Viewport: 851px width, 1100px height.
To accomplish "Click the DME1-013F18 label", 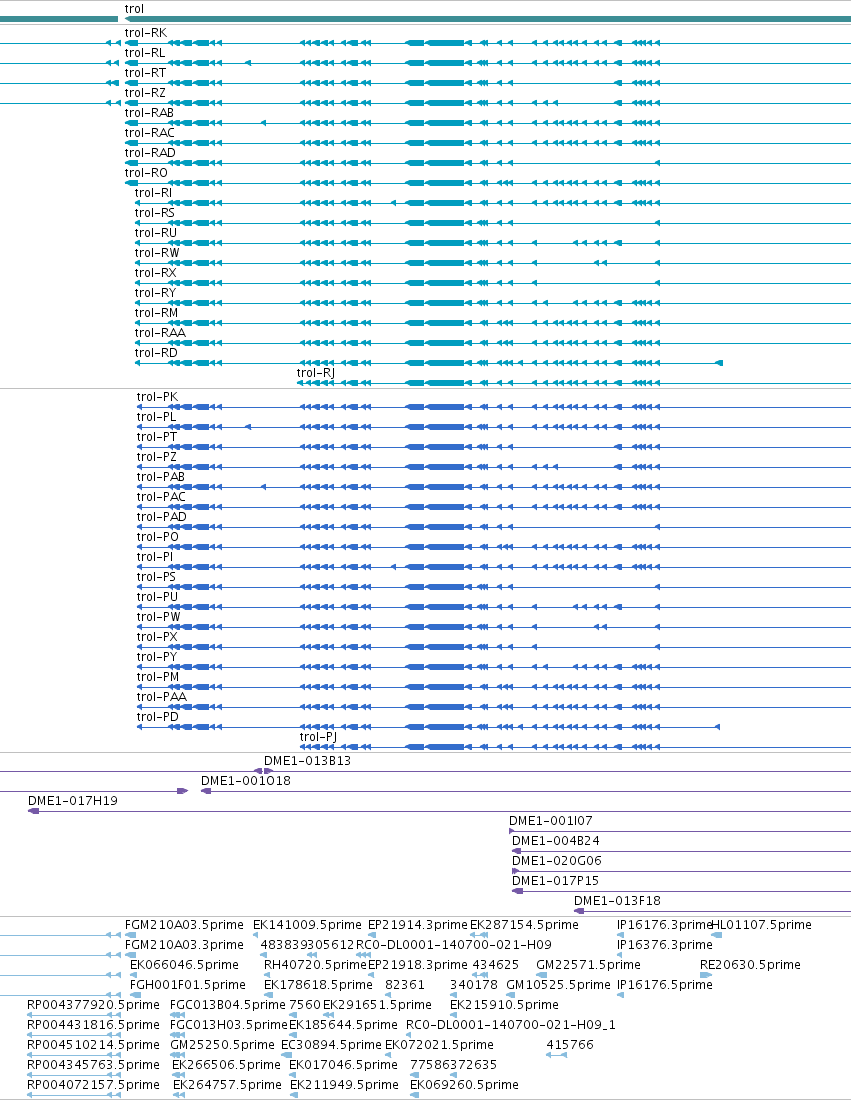I will (x=617, y=901).
